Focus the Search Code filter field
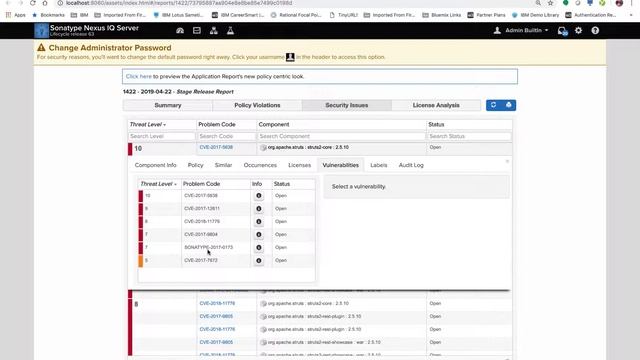 (227, 136)
